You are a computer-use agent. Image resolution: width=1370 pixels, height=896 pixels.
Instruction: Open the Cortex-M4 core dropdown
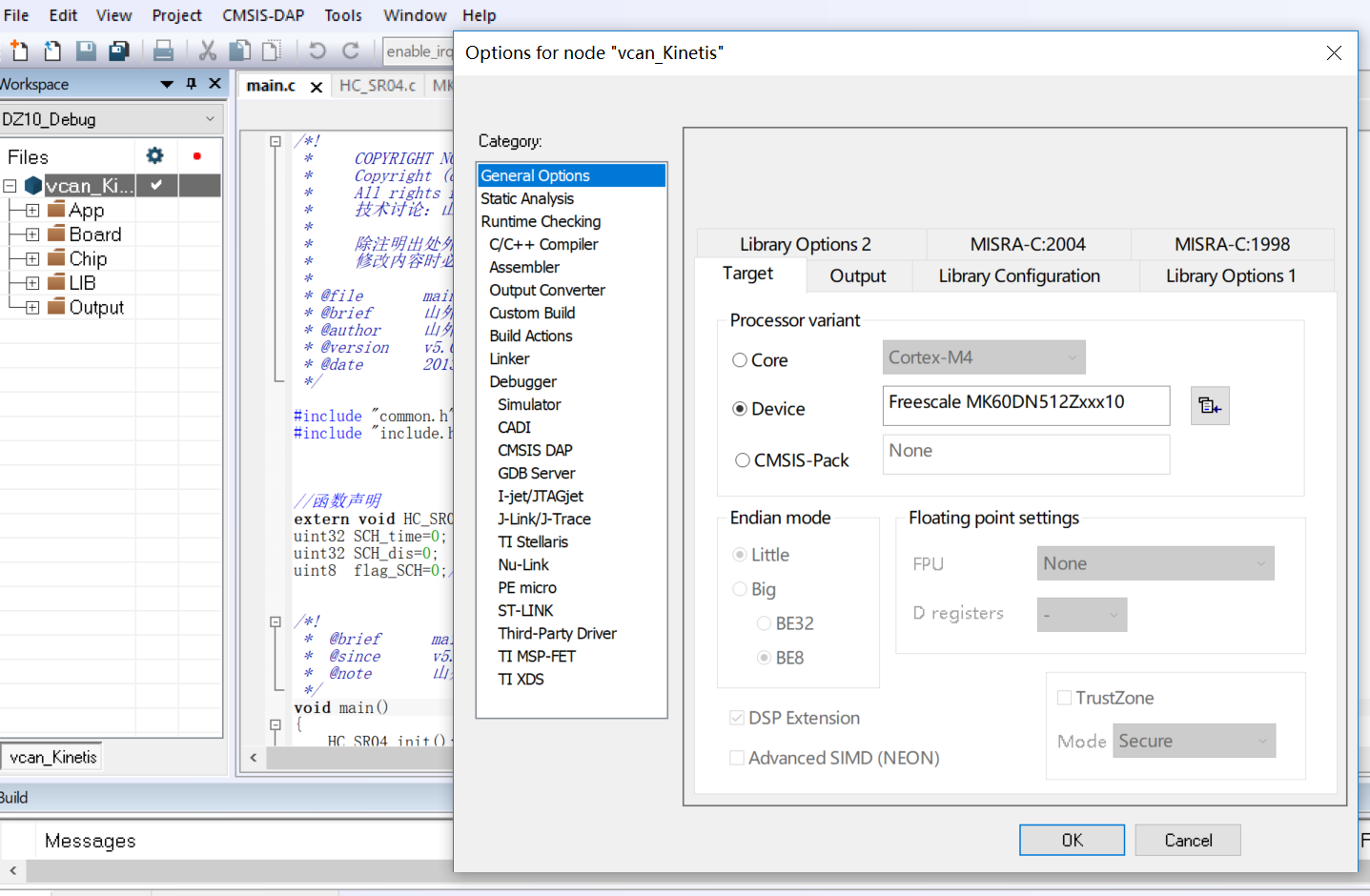pos(984,357)
